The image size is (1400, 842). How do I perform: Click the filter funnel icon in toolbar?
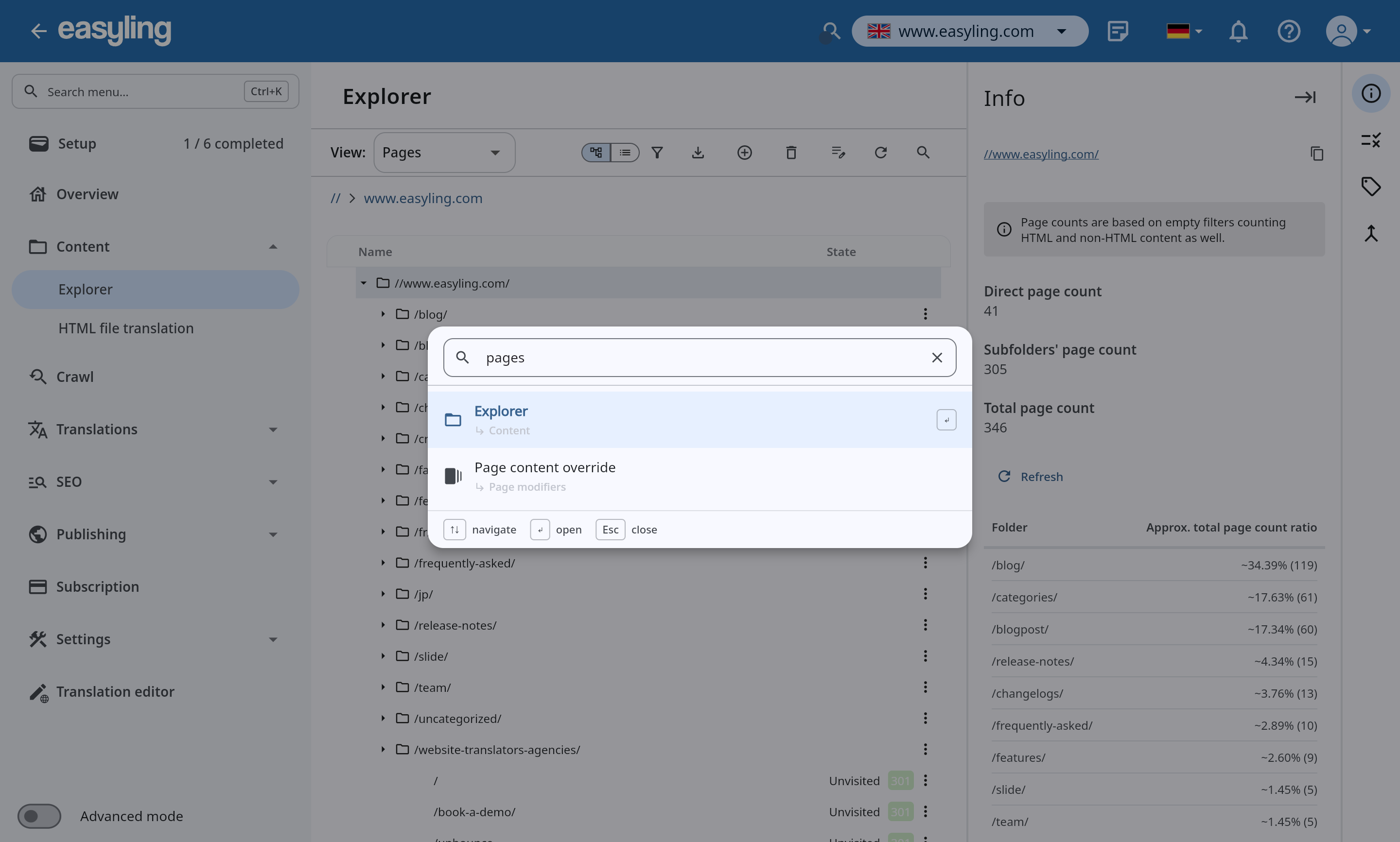click(x=657, y=153)
